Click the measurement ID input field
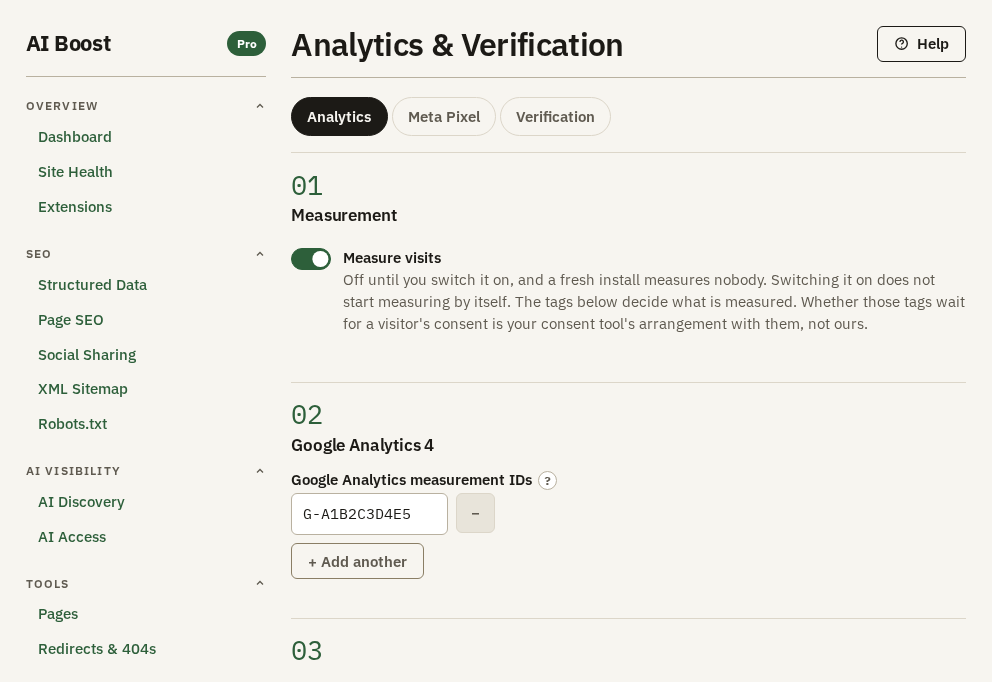 (369, 514)
